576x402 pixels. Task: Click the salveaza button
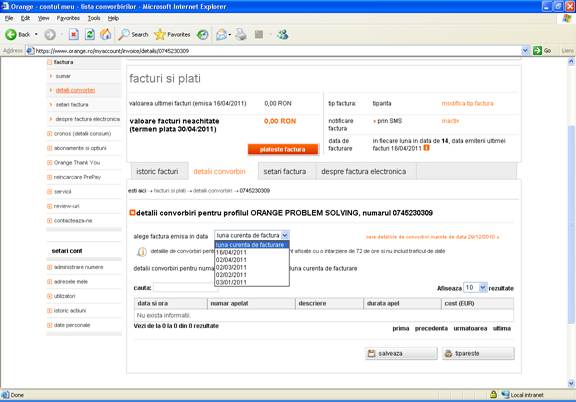(401, 353)
